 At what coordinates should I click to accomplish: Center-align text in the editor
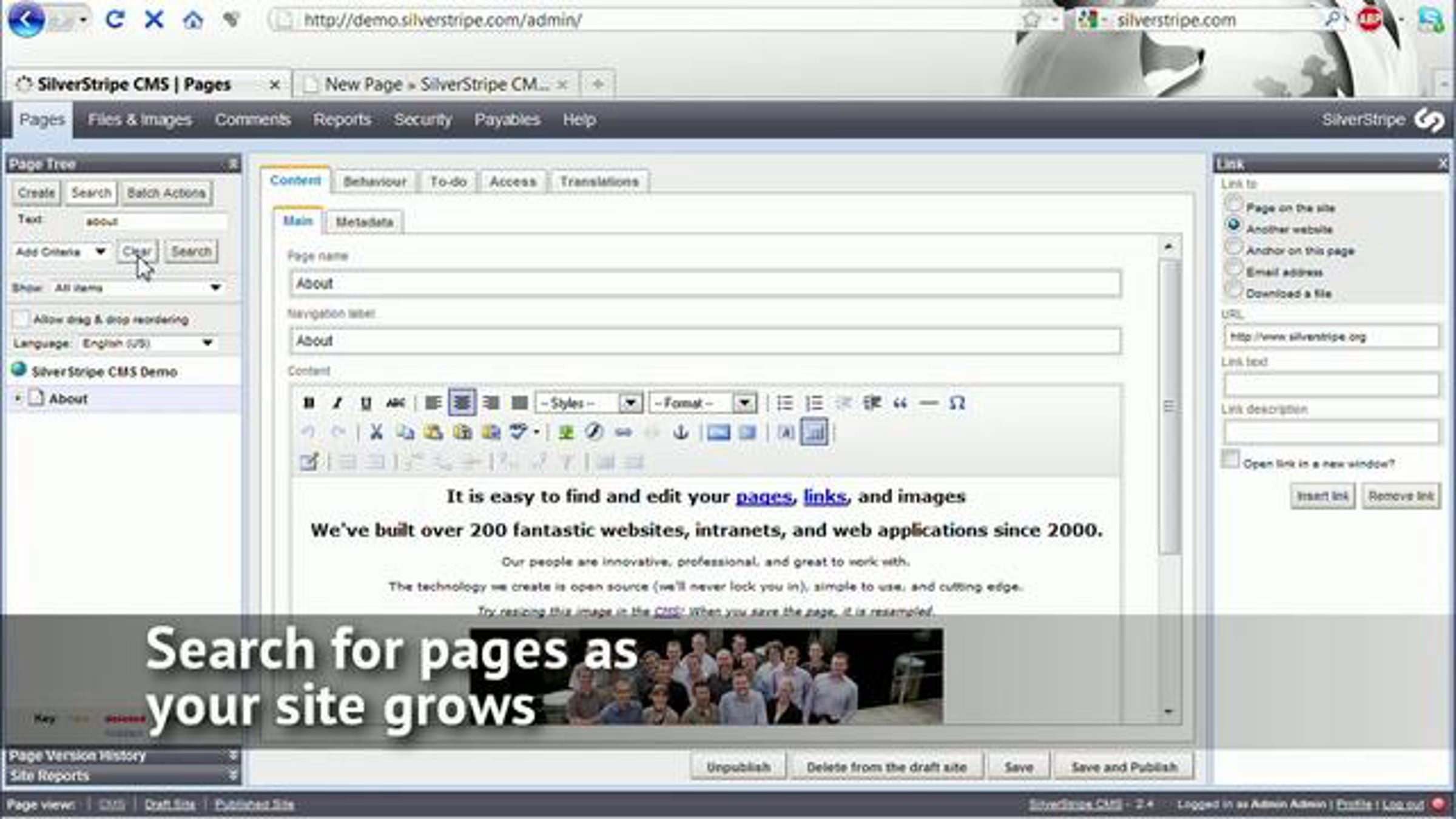point(462,403)
